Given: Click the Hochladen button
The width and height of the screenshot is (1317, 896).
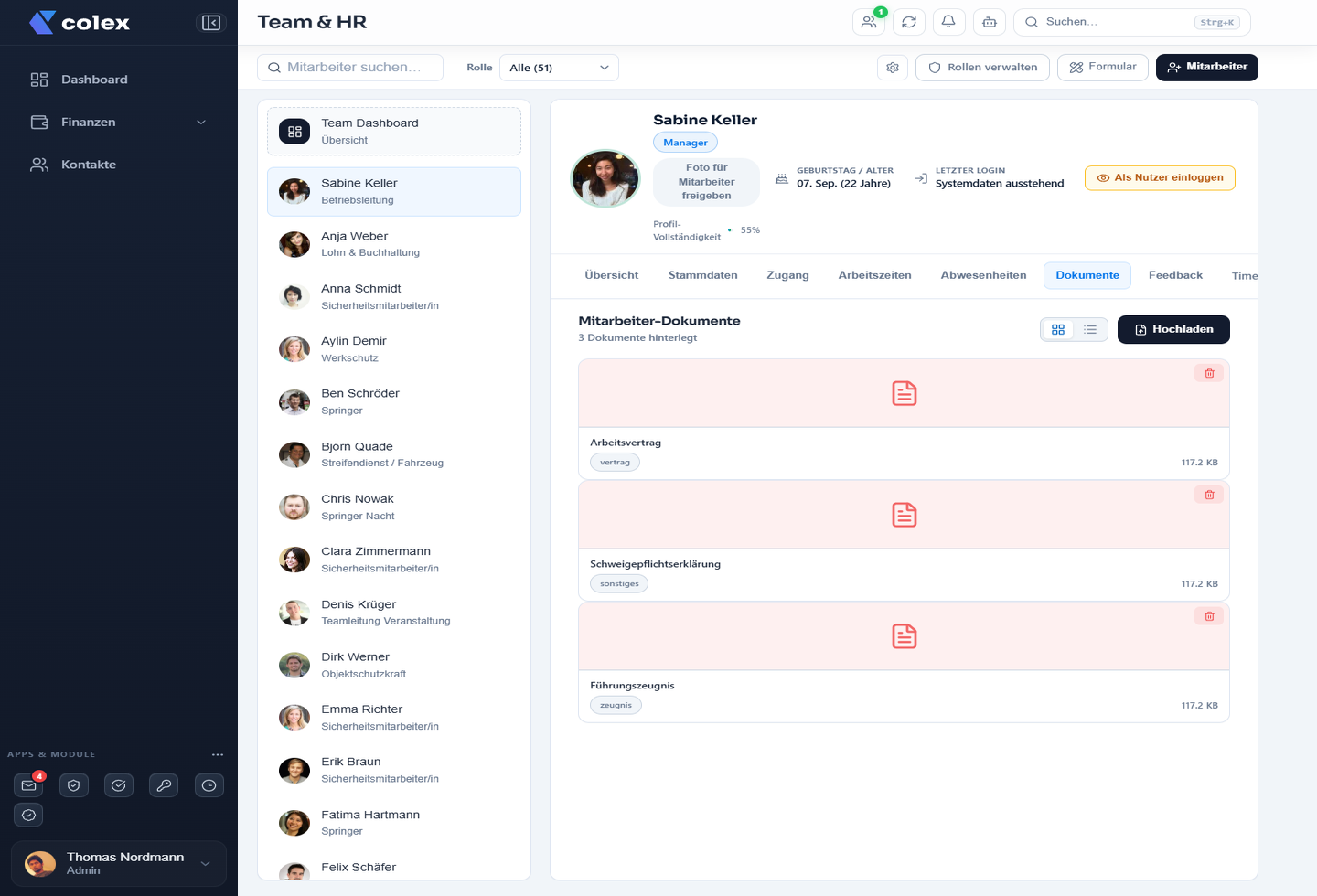Looking at the screenshot, I should point(1173,329).
